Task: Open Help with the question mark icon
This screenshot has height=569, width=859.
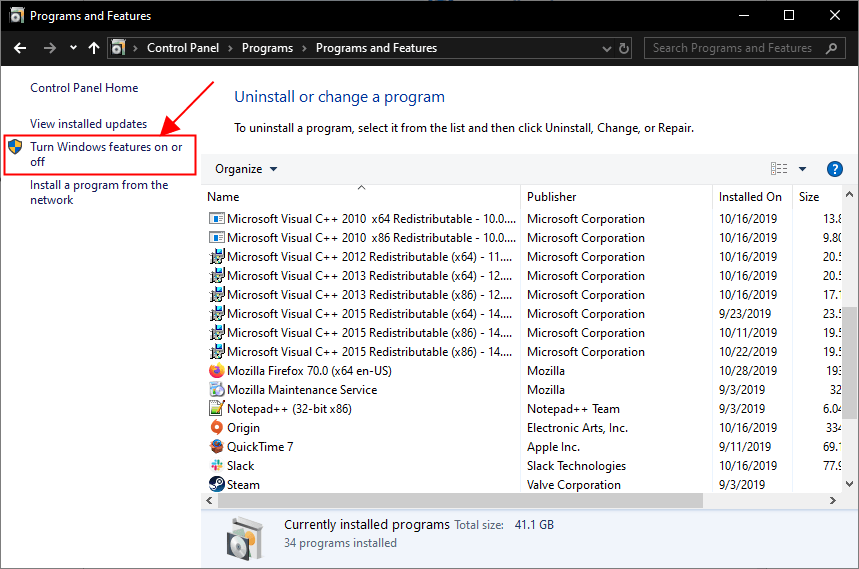Action: pos(835,169)
